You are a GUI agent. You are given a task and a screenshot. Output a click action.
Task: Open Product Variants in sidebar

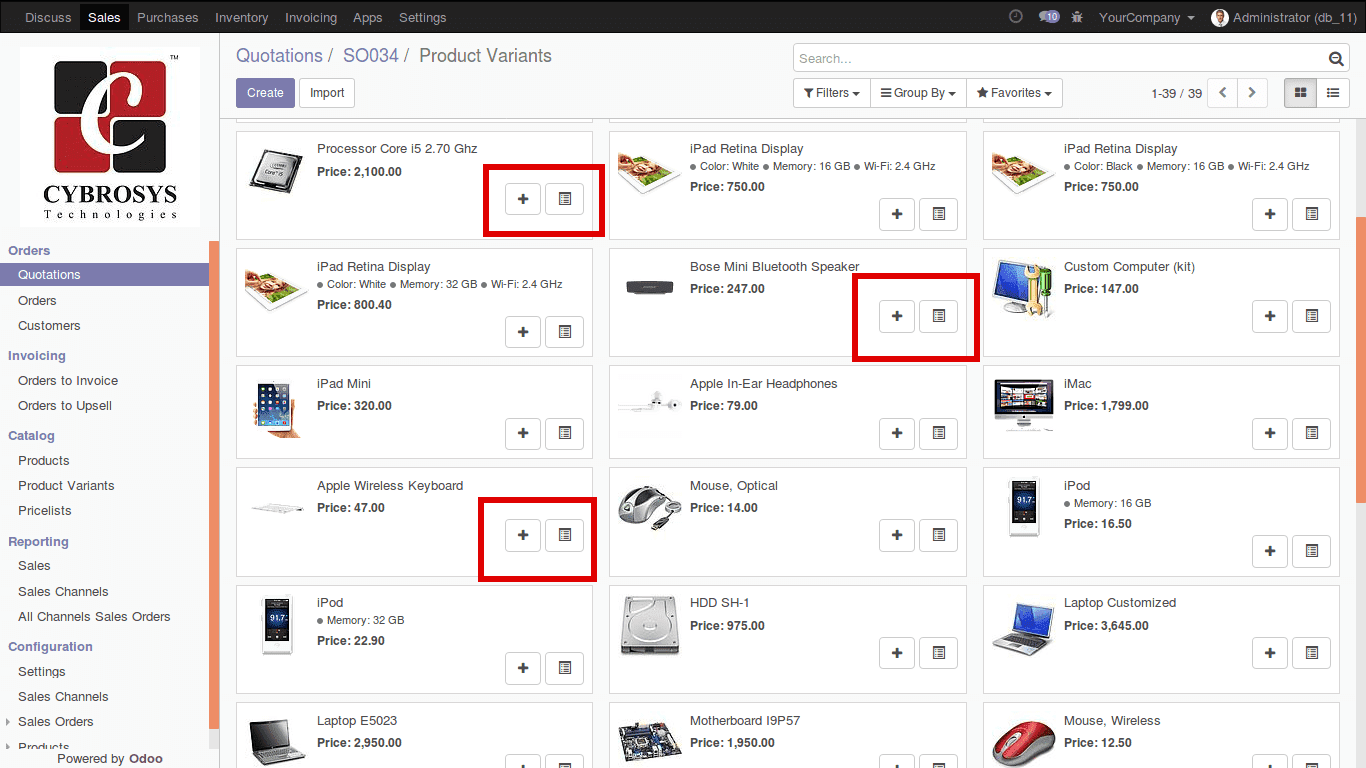click(66, 486)
